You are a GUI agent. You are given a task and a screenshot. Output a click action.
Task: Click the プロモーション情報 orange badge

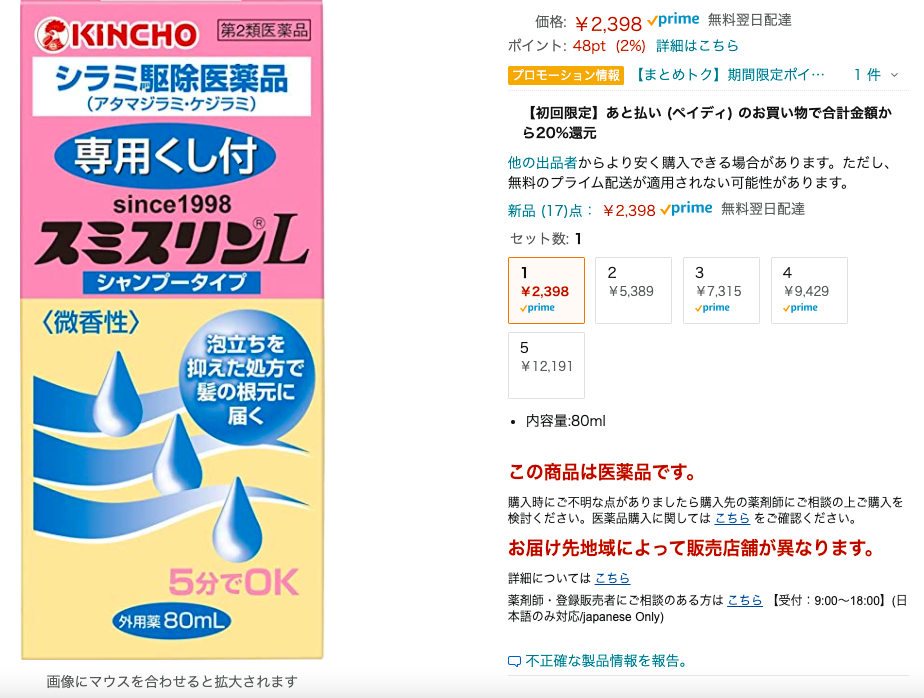(x=566, y=75)
